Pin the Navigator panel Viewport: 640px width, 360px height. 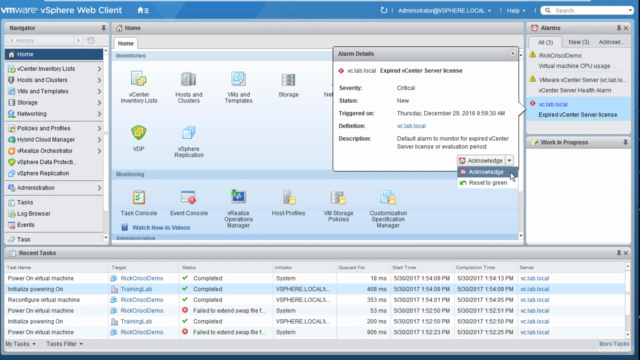pos(103,28)
